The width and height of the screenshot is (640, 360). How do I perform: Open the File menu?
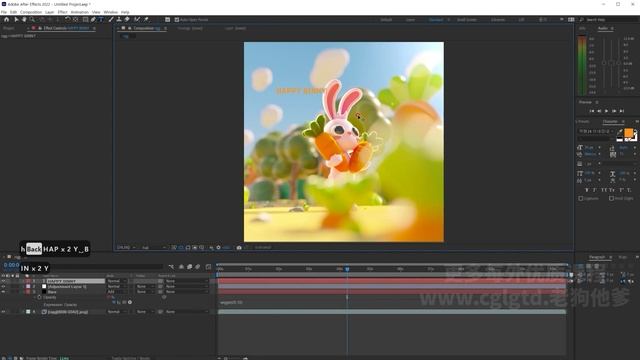[4, 12]
